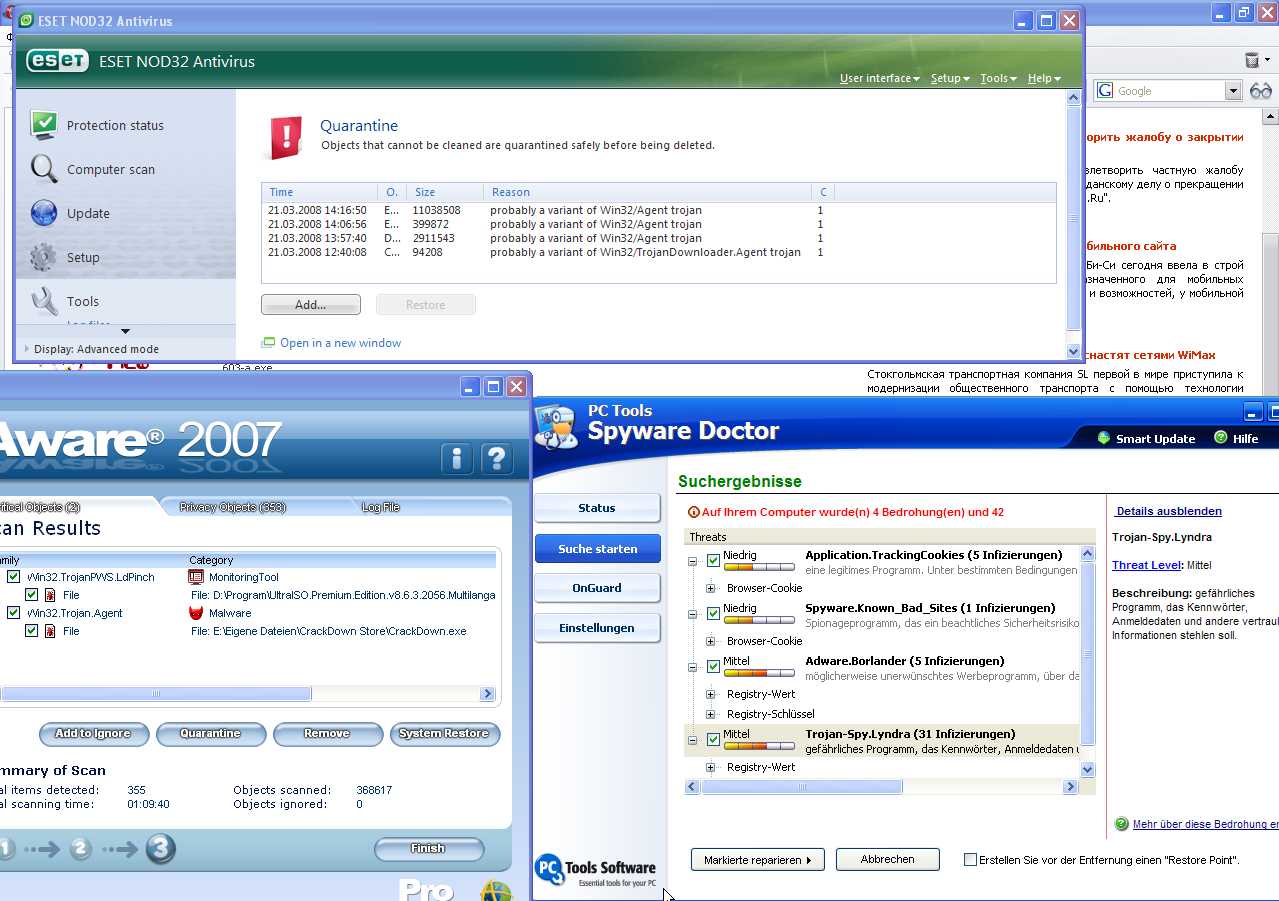Screen dimensions: 1279x901
Task: Click the Remove button in Ad-Aware
Action: (x=327, y=734)
